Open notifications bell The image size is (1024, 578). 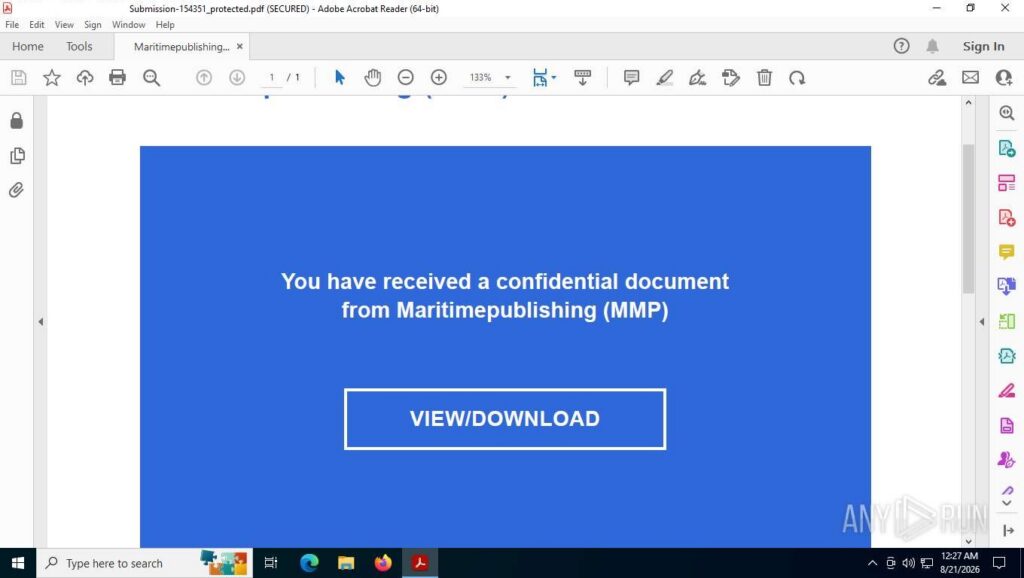click(933, 46)
